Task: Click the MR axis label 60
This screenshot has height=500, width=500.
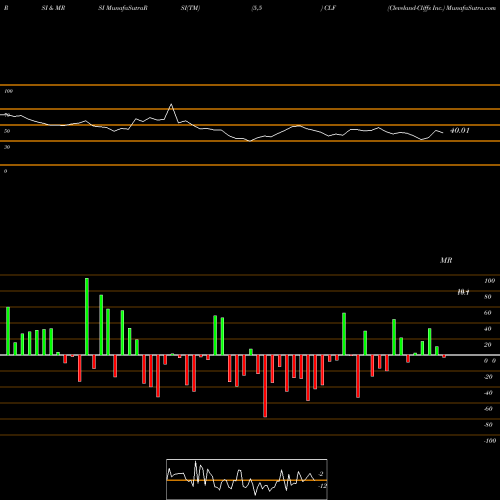Action: 488,313
